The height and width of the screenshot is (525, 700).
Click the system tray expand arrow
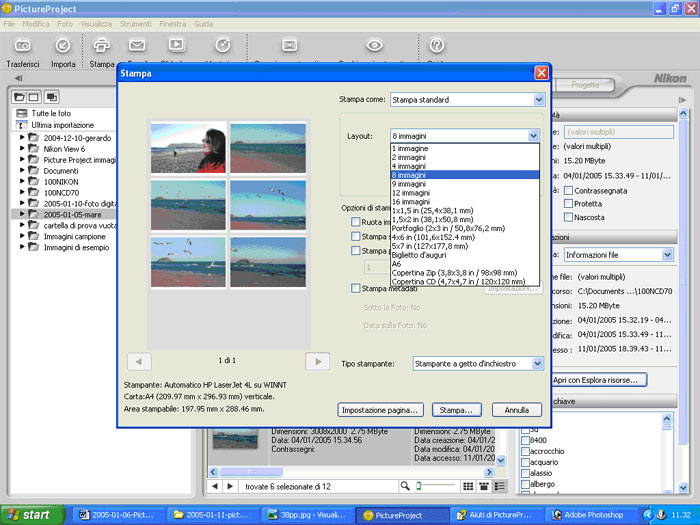click(649, 515)
